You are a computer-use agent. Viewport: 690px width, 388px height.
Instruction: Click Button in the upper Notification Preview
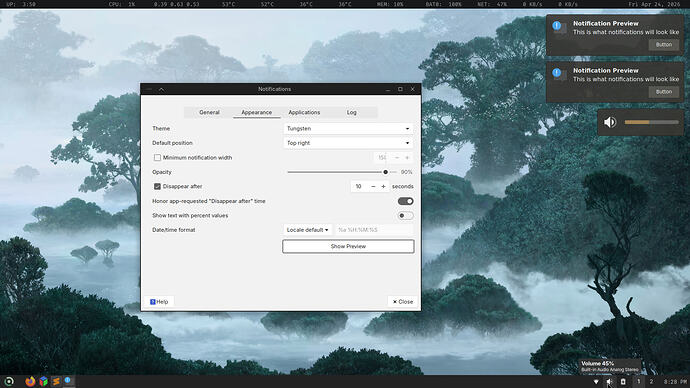point(664,45)
